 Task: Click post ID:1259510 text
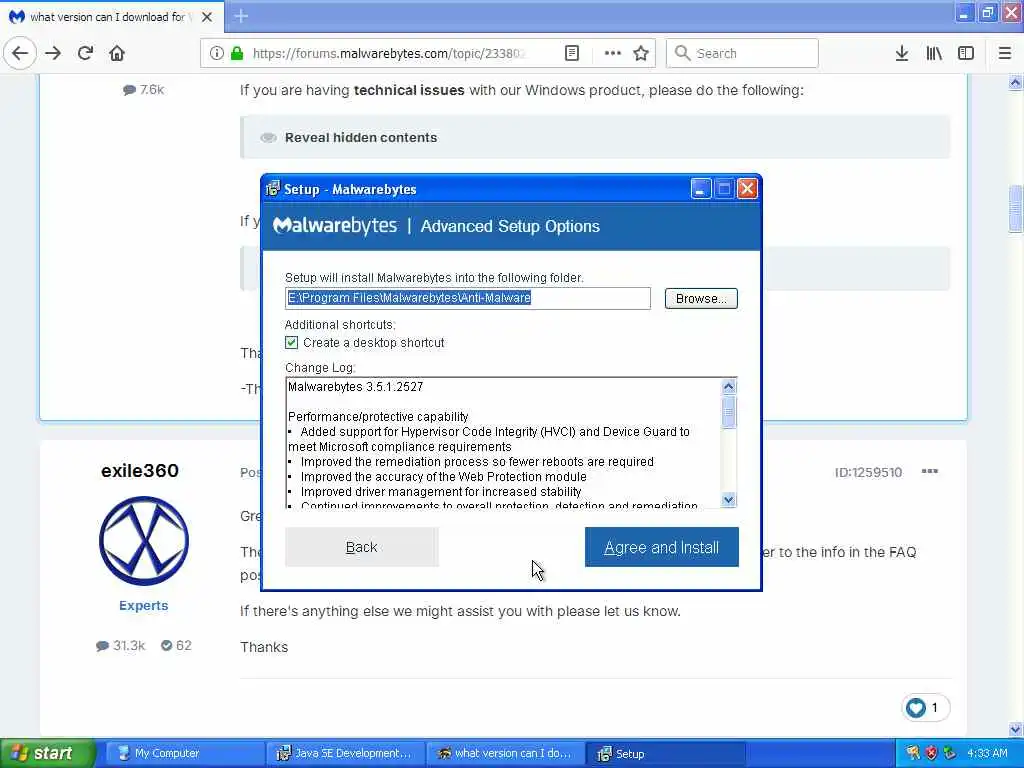pyautogui.click(x=868, y=472)
